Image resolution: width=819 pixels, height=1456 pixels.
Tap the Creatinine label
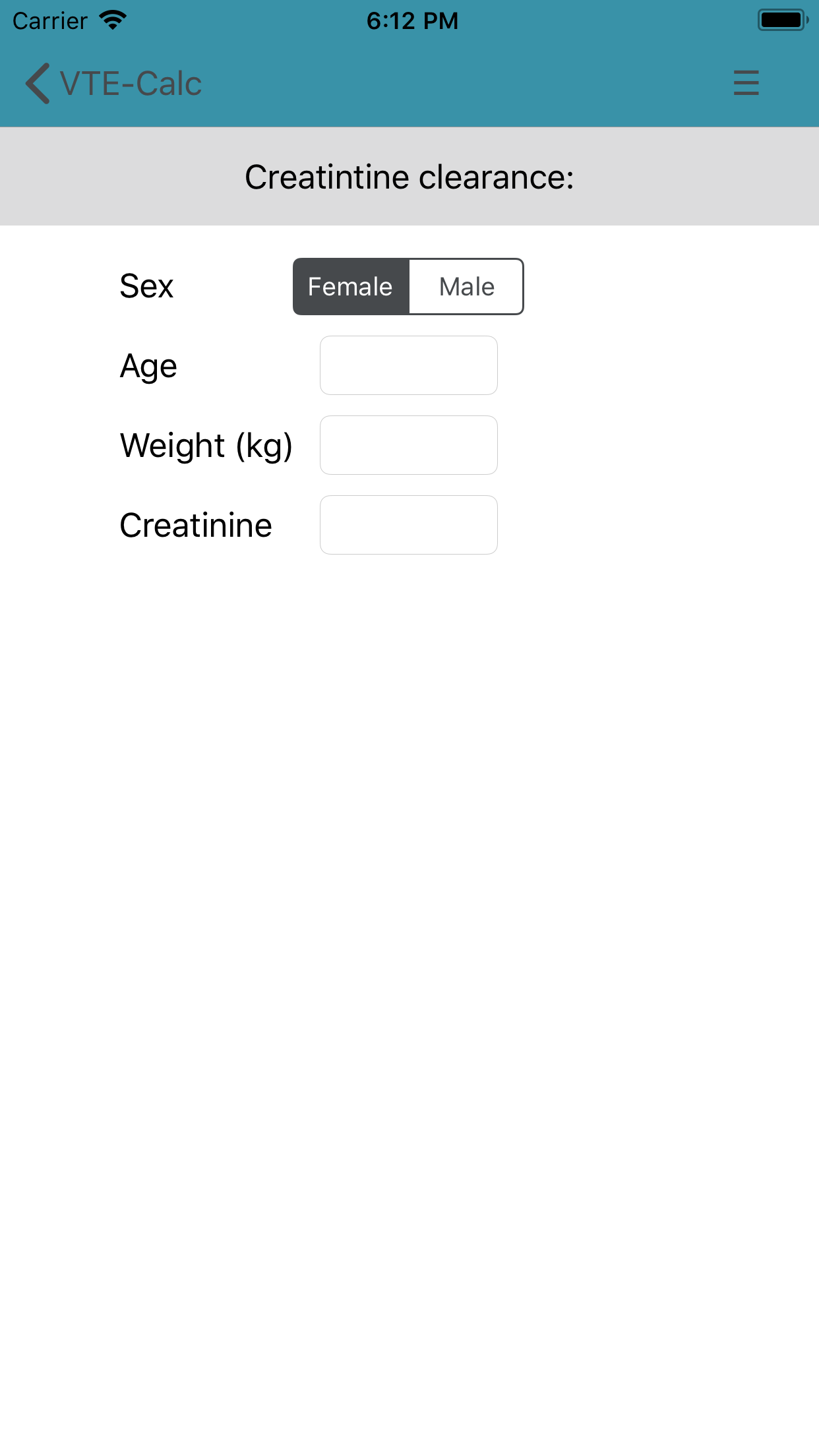point(196,526)
